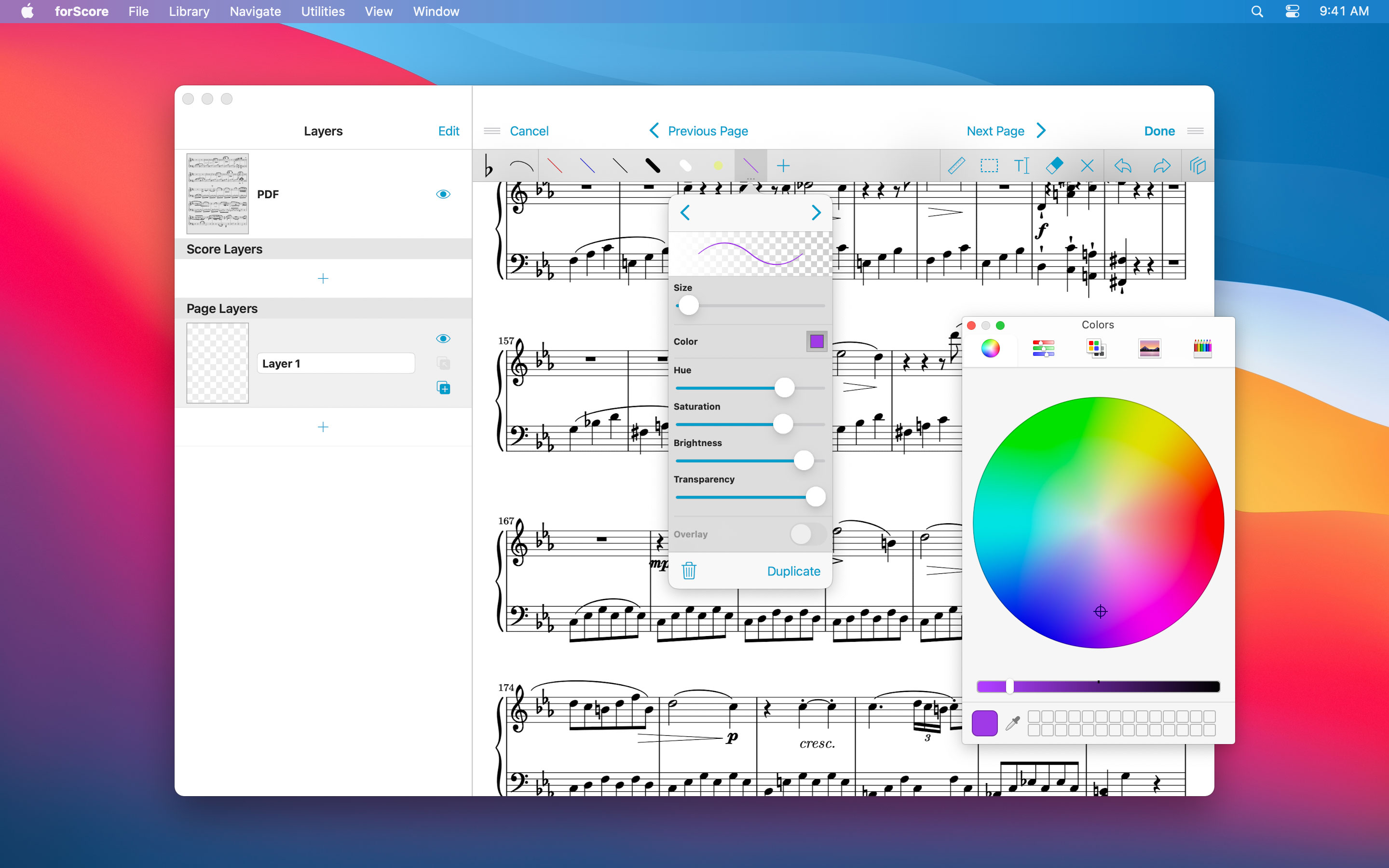
Task: Open the Window menu
Action: pyautogui.click(x=436, y=12)
